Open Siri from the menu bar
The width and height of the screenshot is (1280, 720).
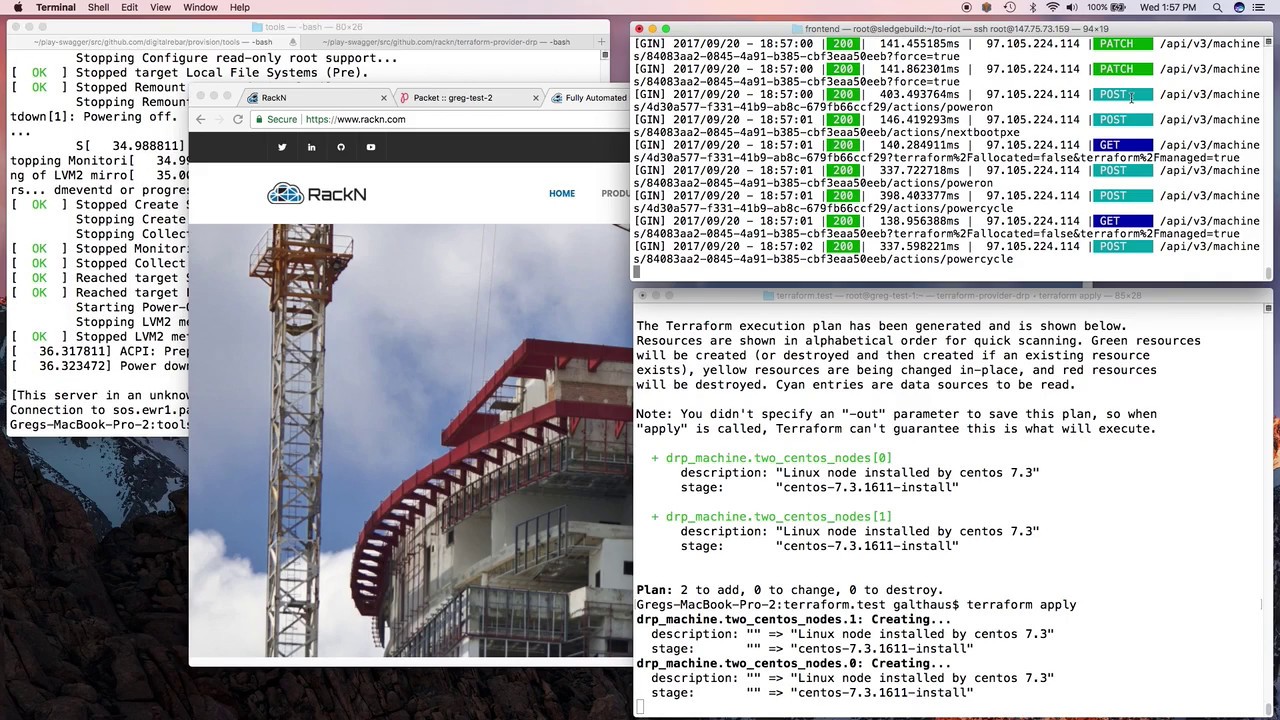tap(1239, 7)
